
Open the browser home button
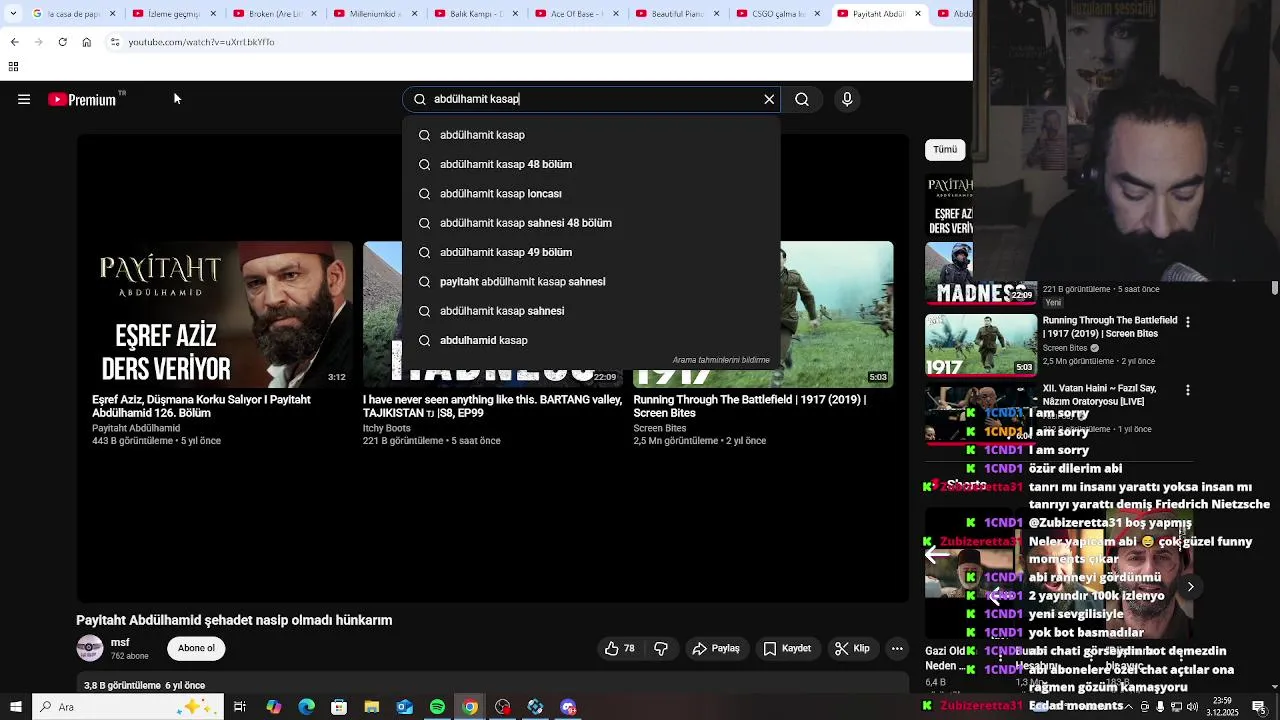(87, 42)
